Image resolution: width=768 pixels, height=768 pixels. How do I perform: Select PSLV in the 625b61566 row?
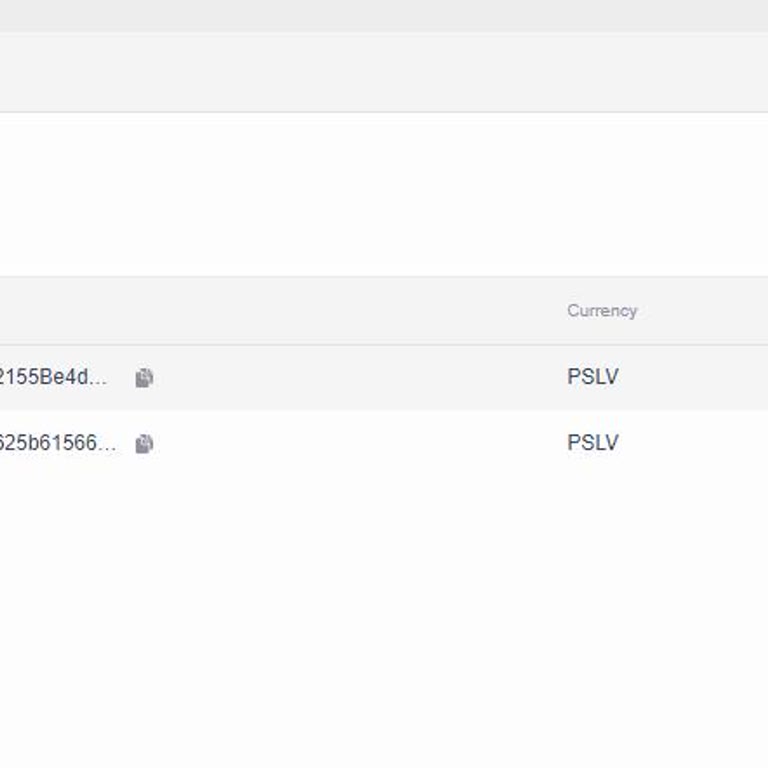tap(593, 443)
